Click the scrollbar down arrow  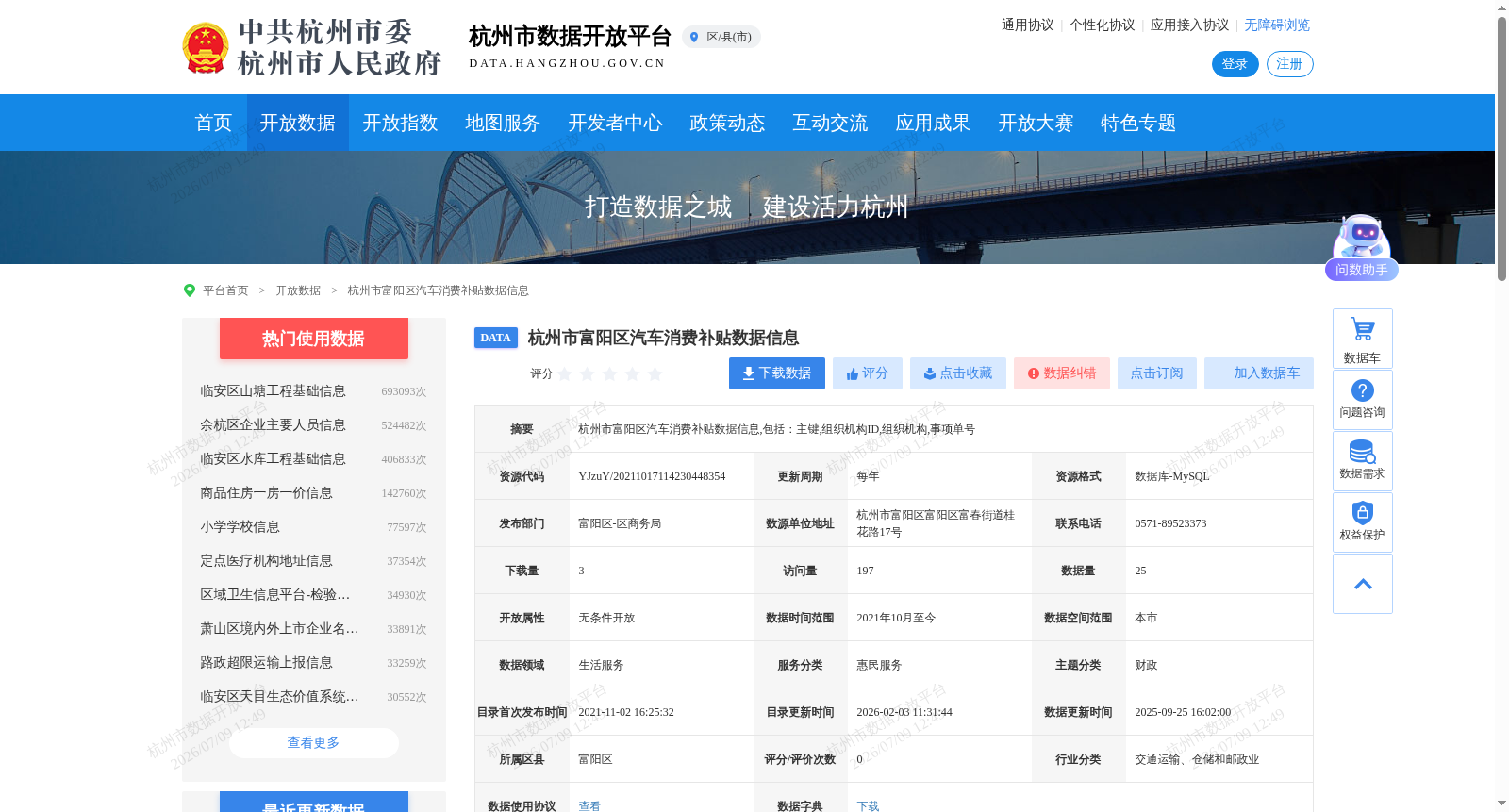pos(1501,804)
